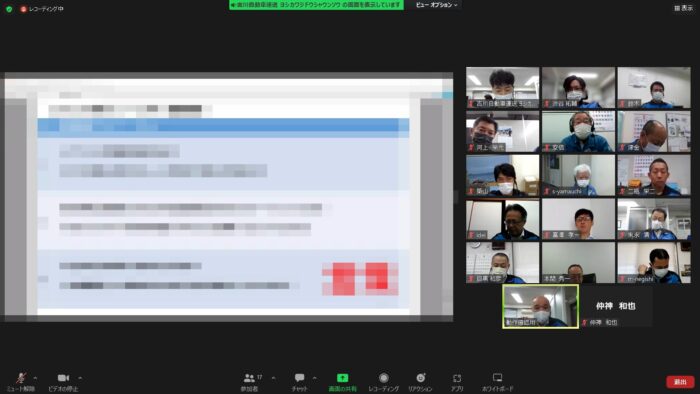700x394 pixels.
Task: Open the whiteboard tool
Action: [x=497, y=382]
